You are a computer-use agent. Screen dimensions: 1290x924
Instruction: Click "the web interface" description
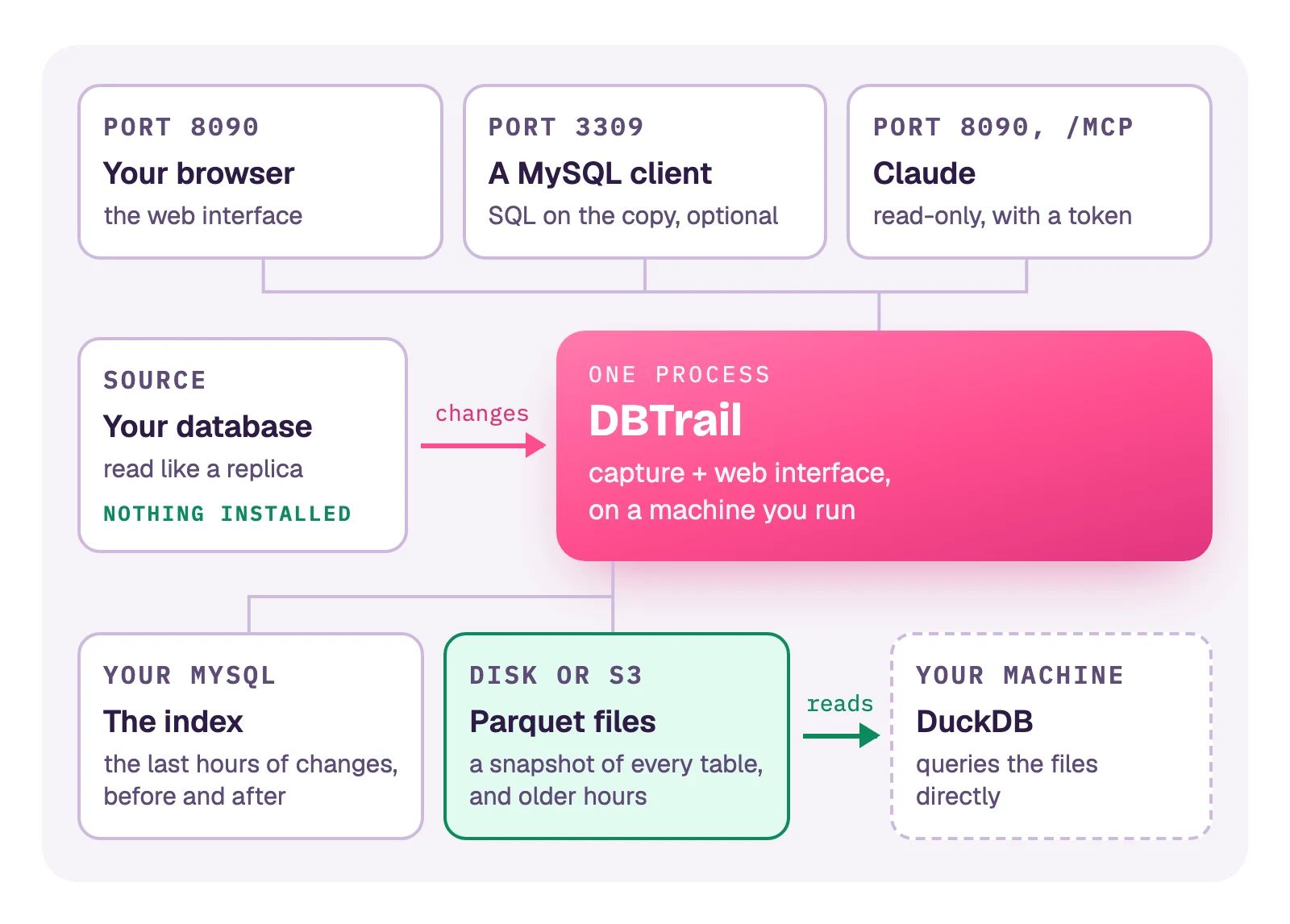point(203,215)
